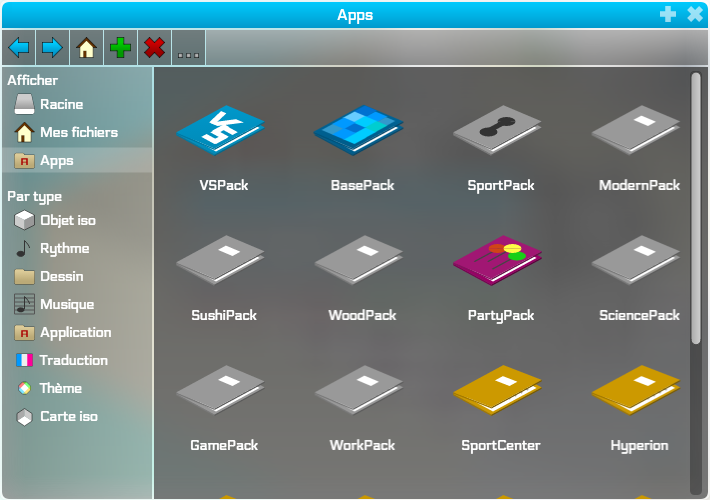Viewport: 710px width, 500px height.
Task: Click the SportCenter name label
Action: (x=501, y=446)
